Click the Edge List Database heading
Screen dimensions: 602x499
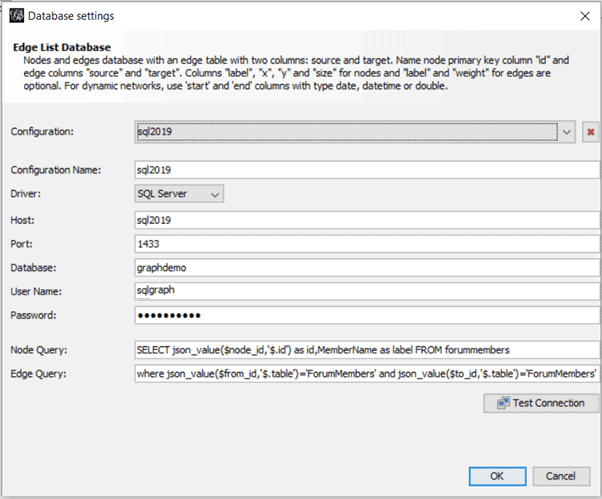point(62,47)
